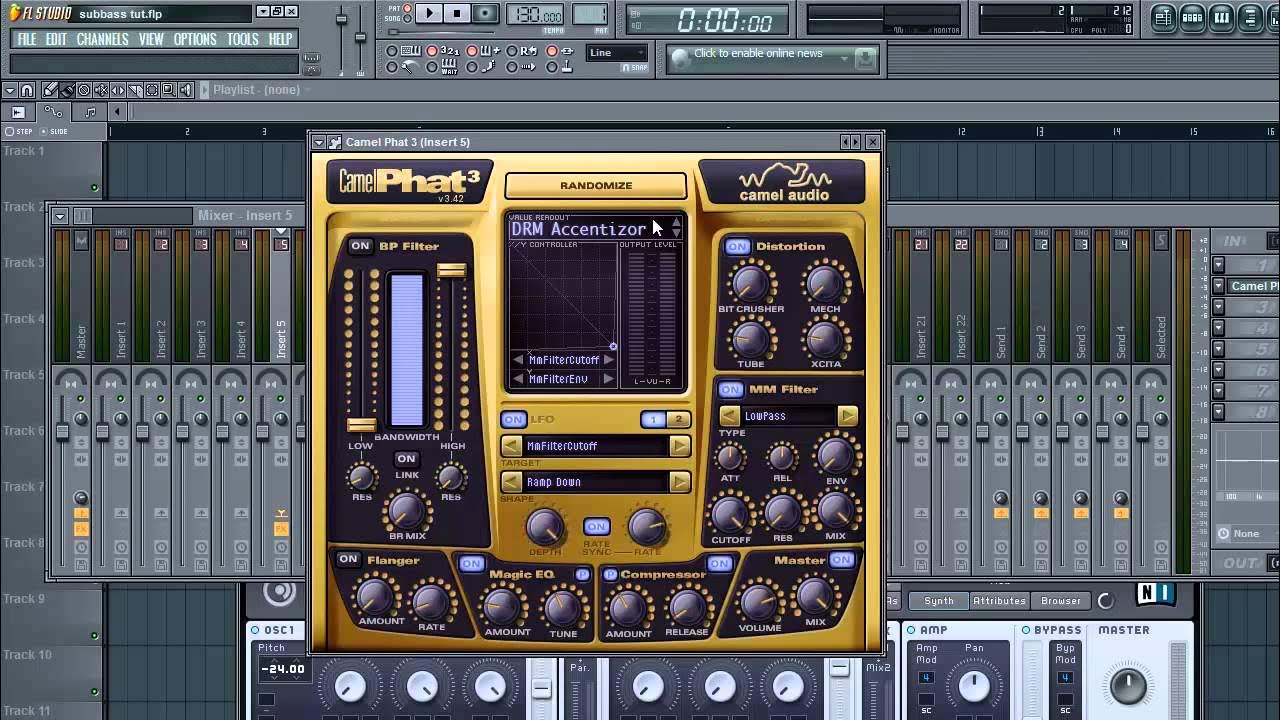
Task: Select the PAT mode radio button
Action: (407, 8)
